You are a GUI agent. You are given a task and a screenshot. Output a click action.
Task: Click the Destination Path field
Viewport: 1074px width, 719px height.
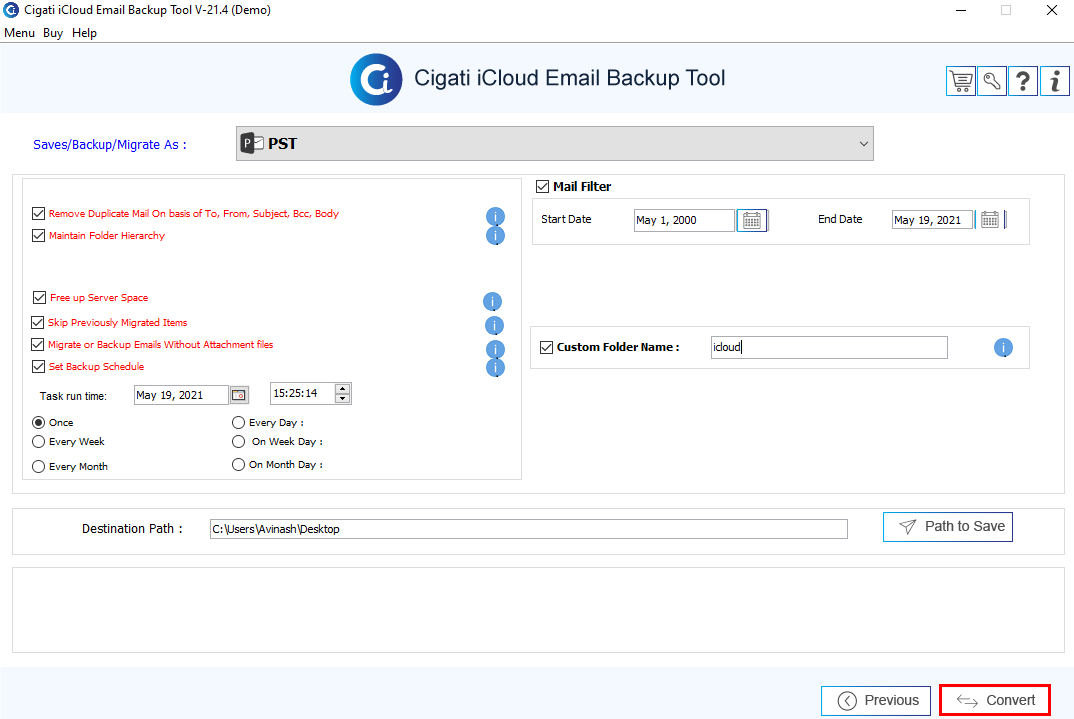[x=528, y=529]
